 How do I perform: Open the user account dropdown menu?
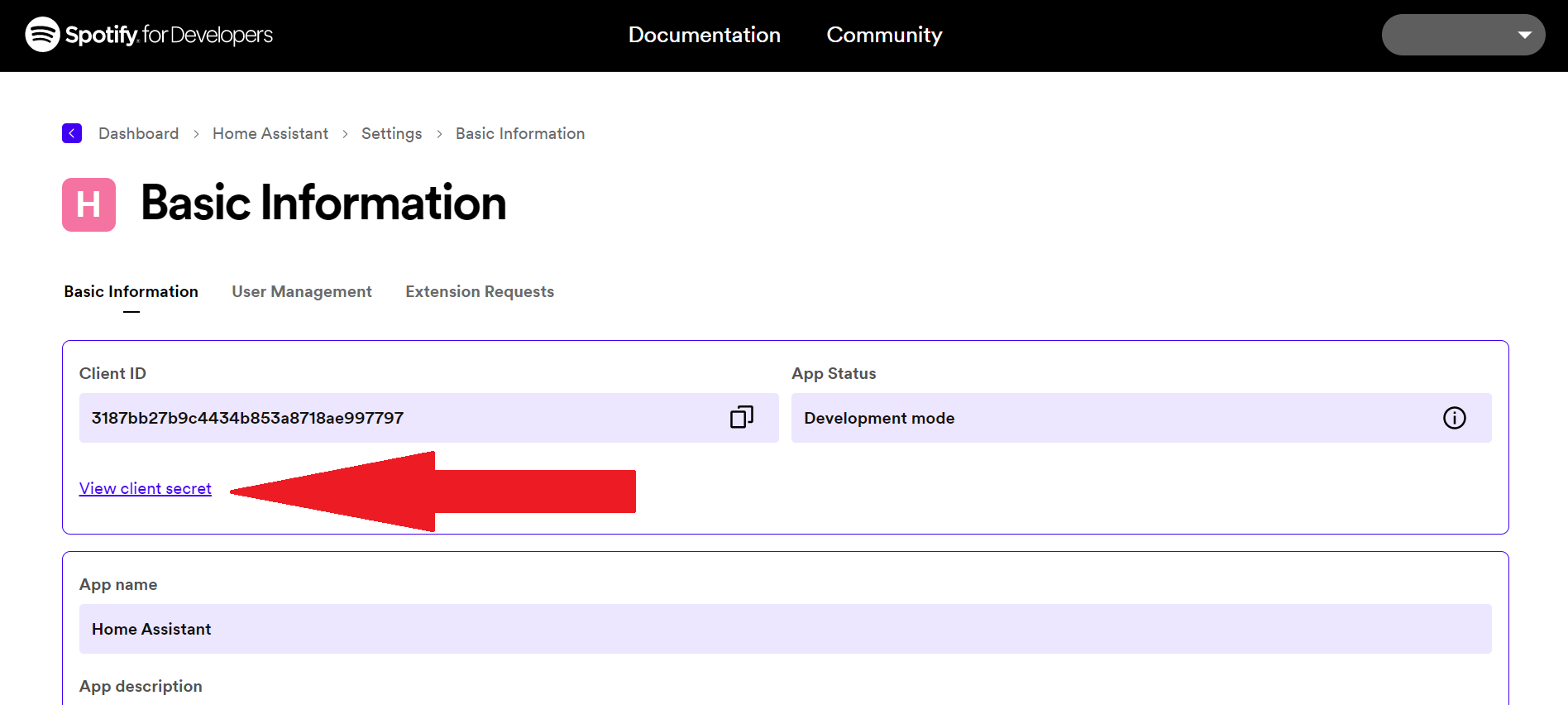pos(1462,35)
